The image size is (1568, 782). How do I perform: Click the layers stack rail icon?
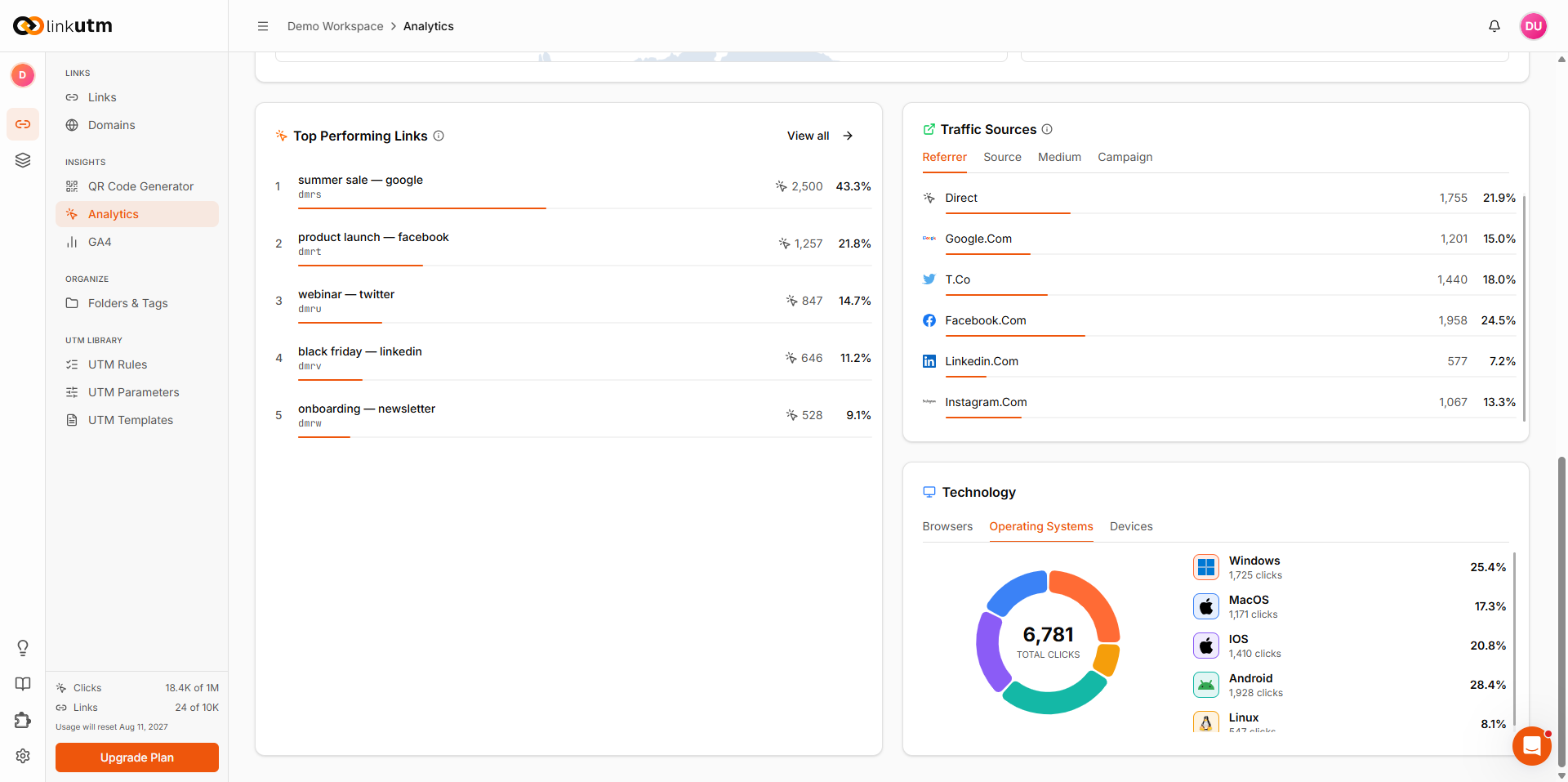(x=23, y=160)
